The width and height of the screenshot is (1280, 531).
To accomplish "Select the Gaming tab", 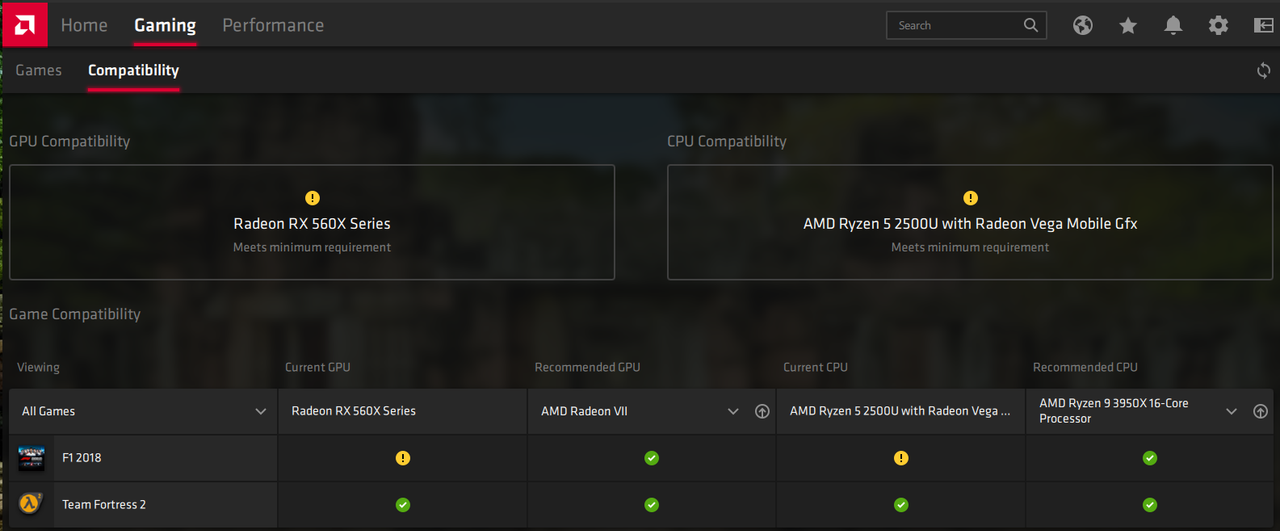I will pos(165,25).
